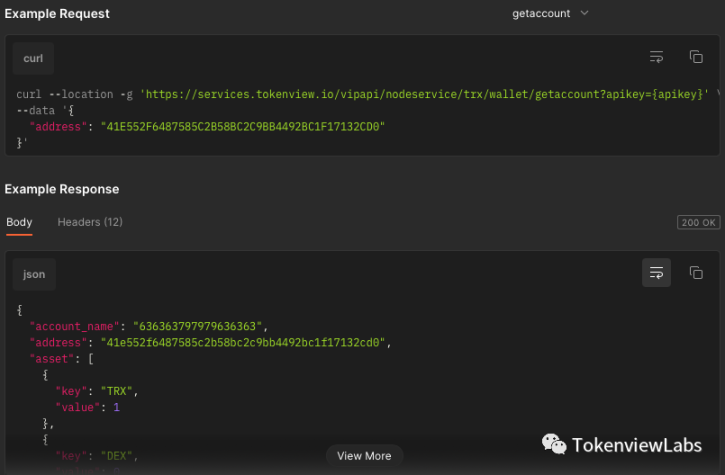Open the Headers (12) tab
The height and width of the screenshot is (475, 725).
click(x=90, y=222)
